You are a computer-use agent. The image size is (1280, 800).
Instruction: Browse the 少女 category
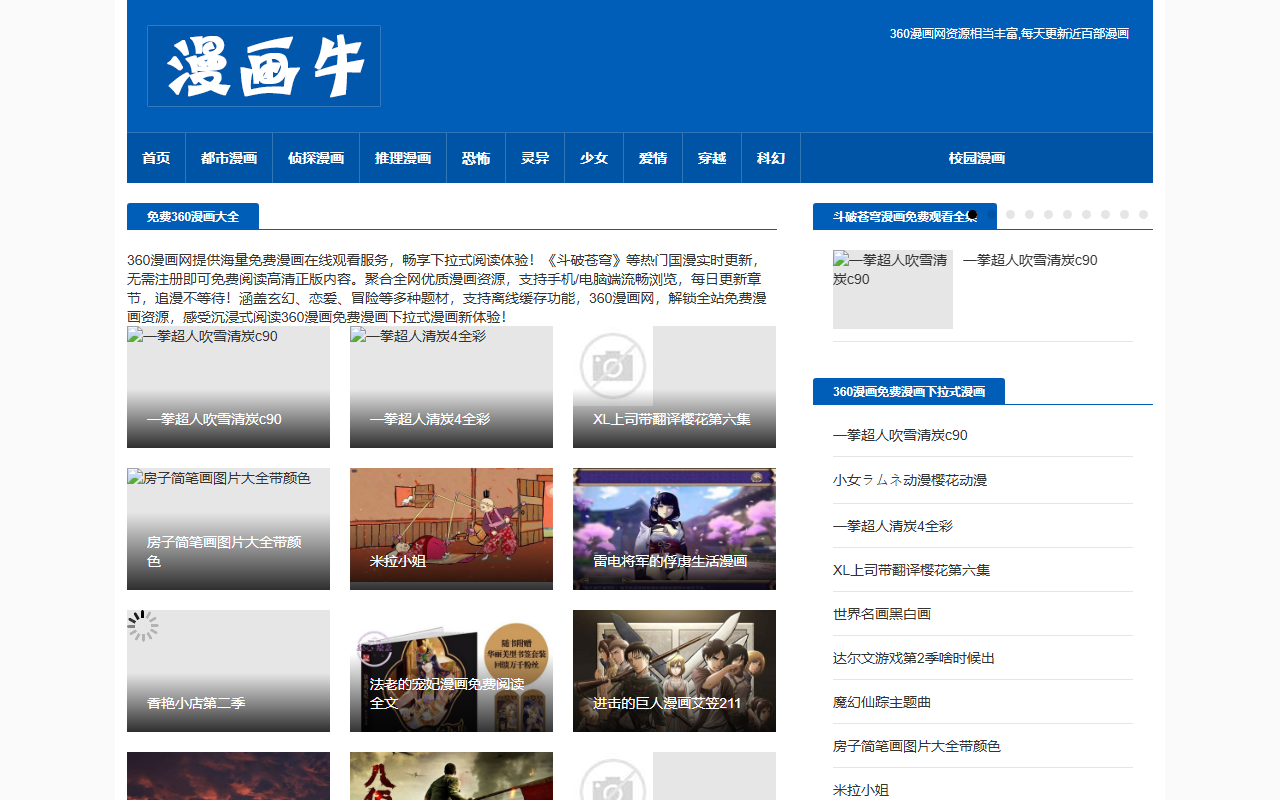pyautogui.click(x=594, y=158)
